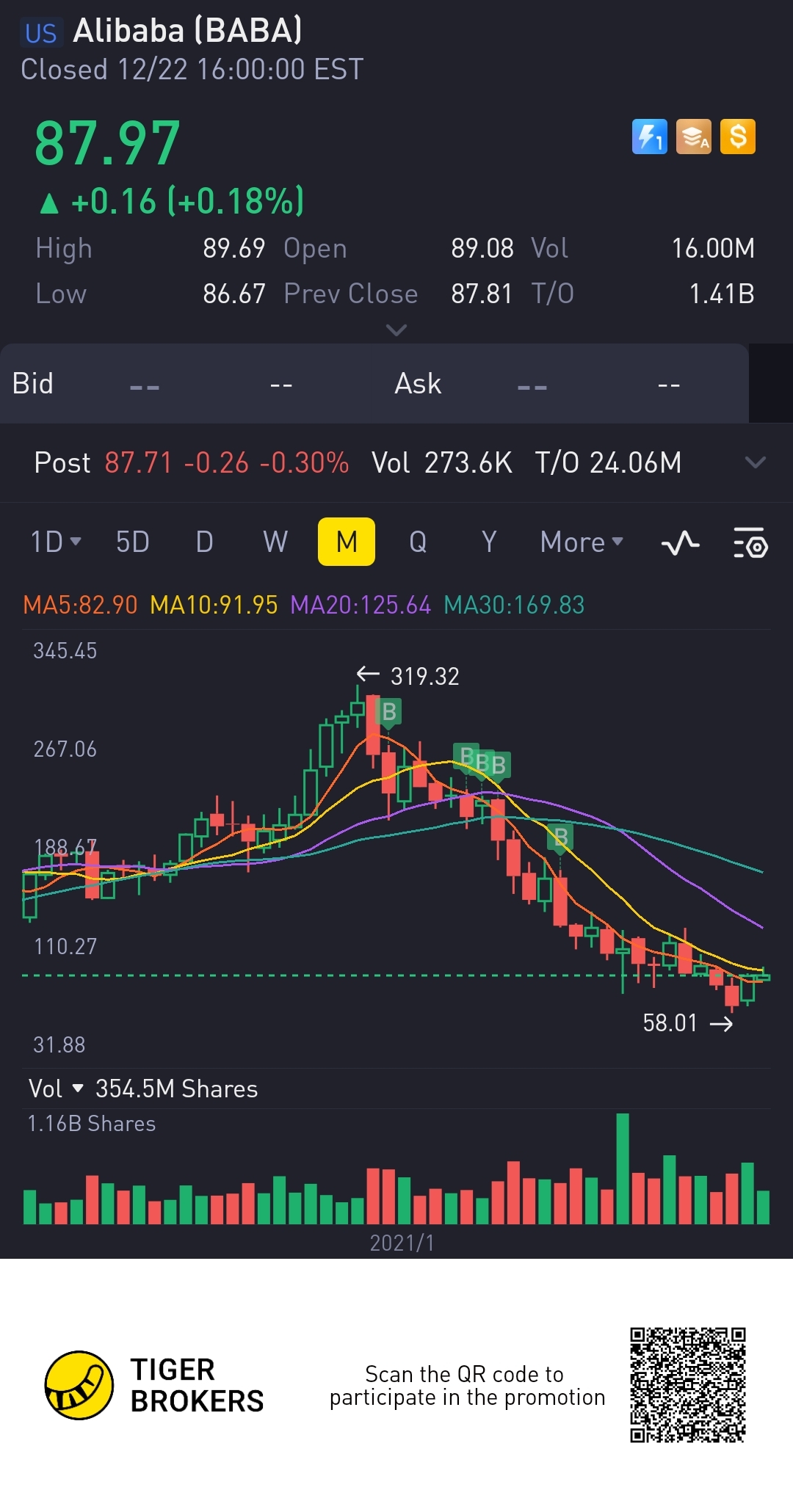
Task: Tap the blue lightning bolt icon
Action: pyautogui.click(x=650, y=137)
